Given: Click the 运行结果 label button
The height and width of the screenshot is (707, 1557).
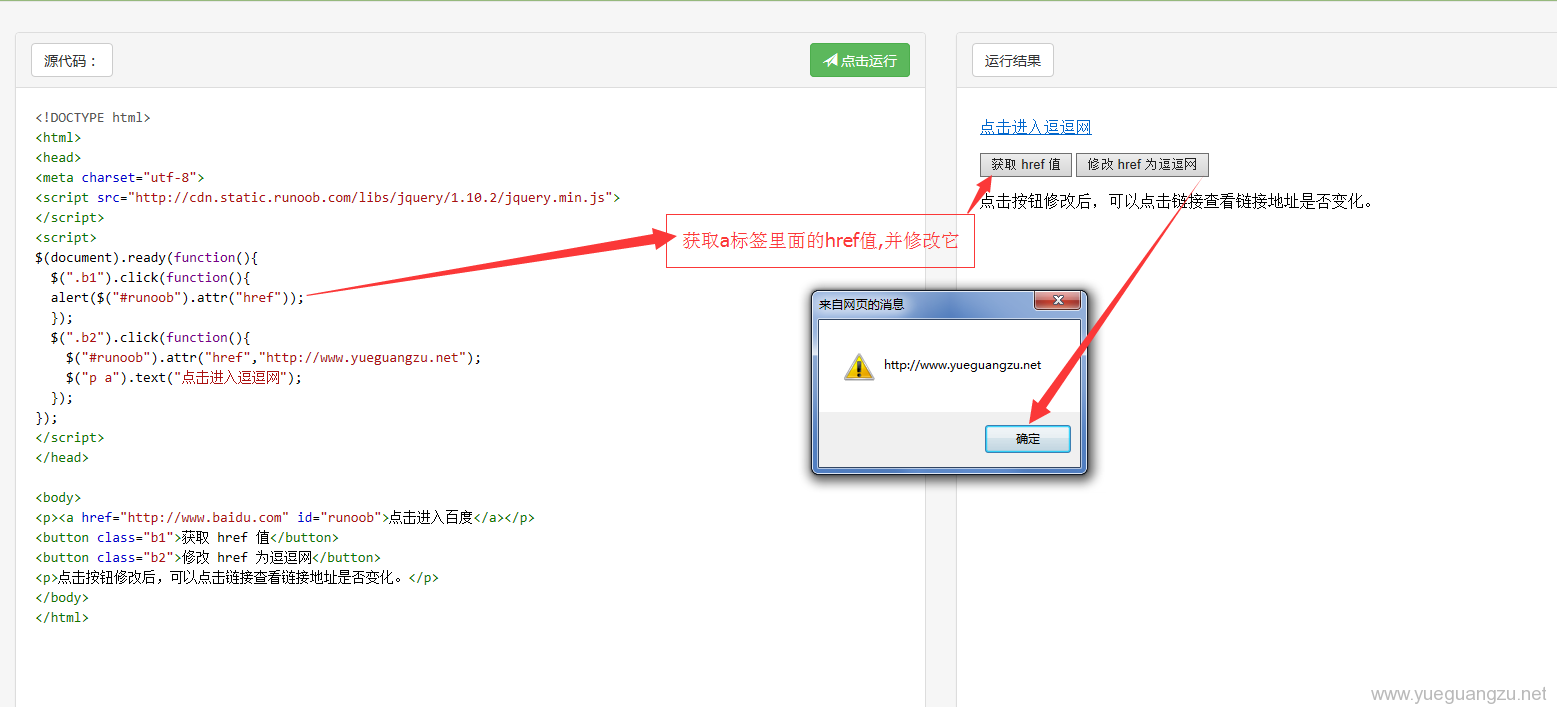Looking at the screenshot, I should click(x=1013, y=60).
